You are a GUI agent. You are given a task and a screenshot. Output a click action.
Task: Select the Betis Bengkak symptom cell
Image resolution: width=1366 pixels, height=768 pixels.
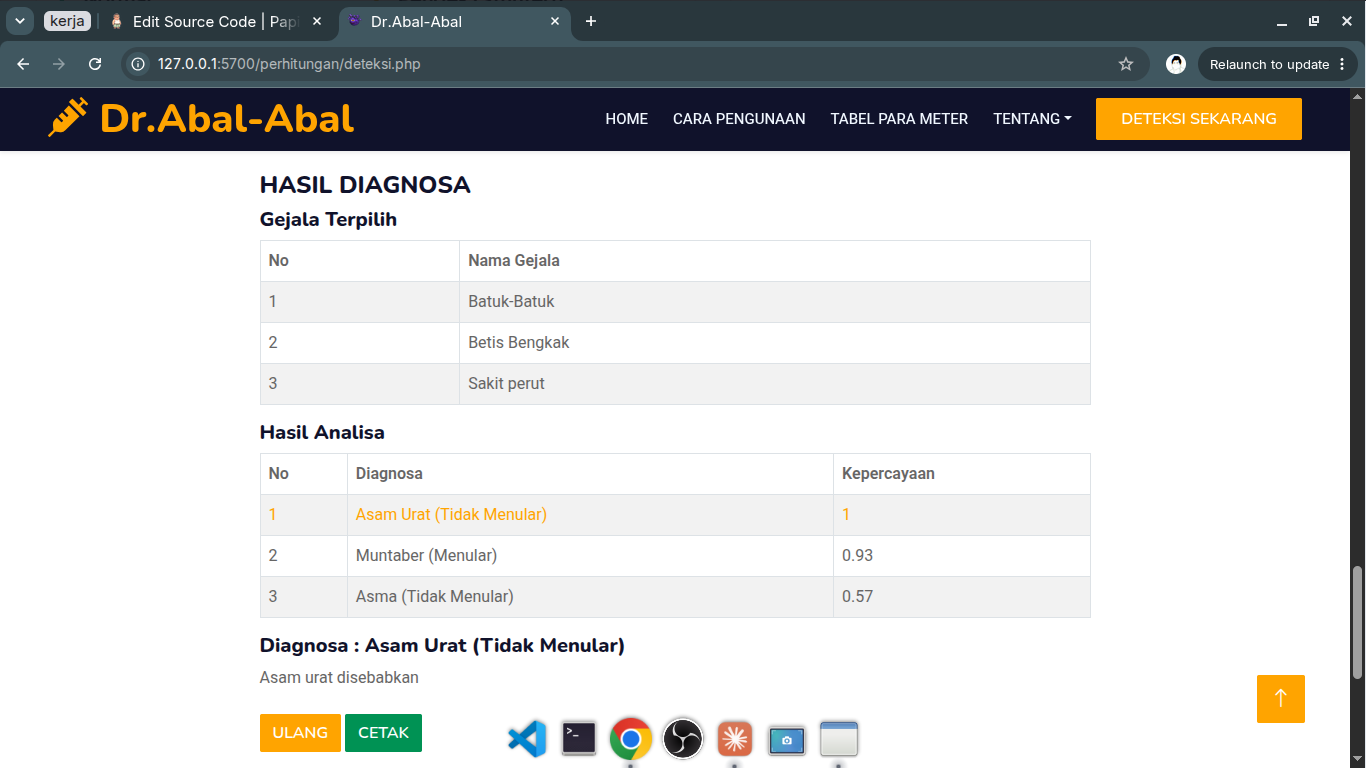click(x=775, y=342)
